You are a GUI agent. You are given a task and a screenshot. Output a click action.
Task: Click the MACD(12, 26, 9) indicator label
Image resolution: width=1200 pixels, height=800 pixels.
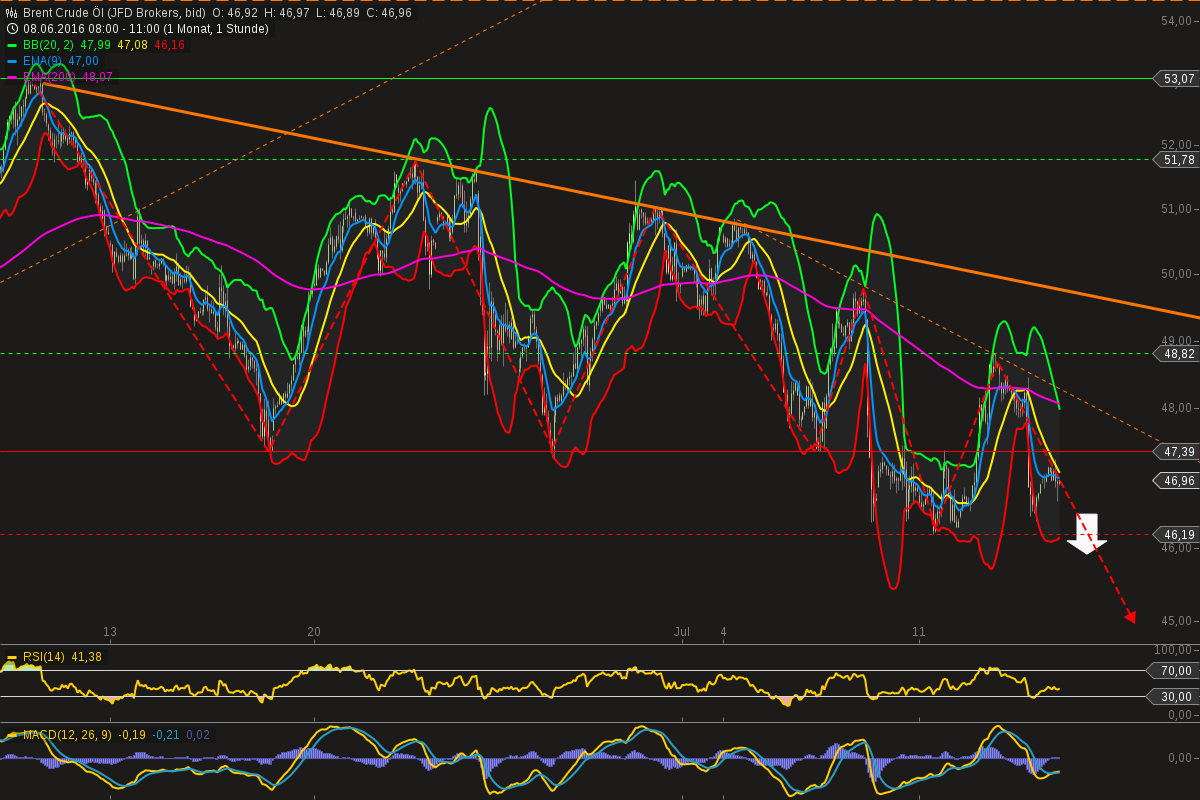coord(67,735)
